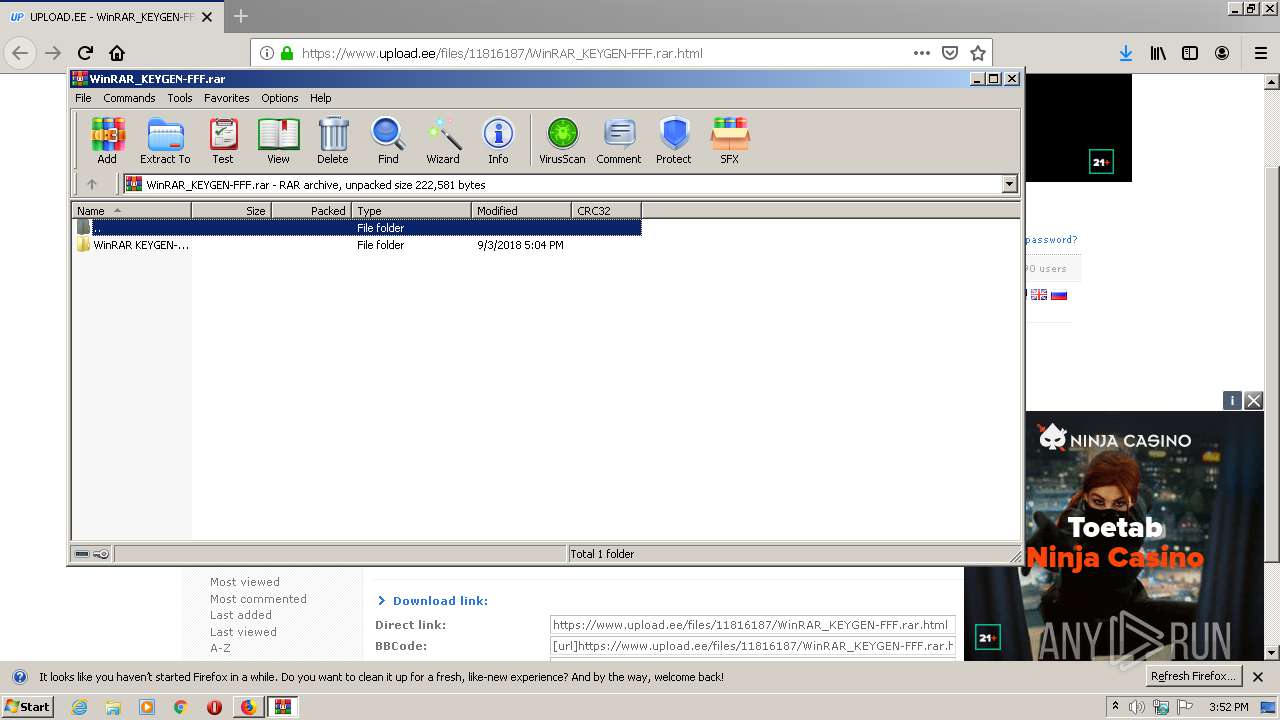Click Save to Pocket icon
Screen dimensions: 1280x720
950,53
